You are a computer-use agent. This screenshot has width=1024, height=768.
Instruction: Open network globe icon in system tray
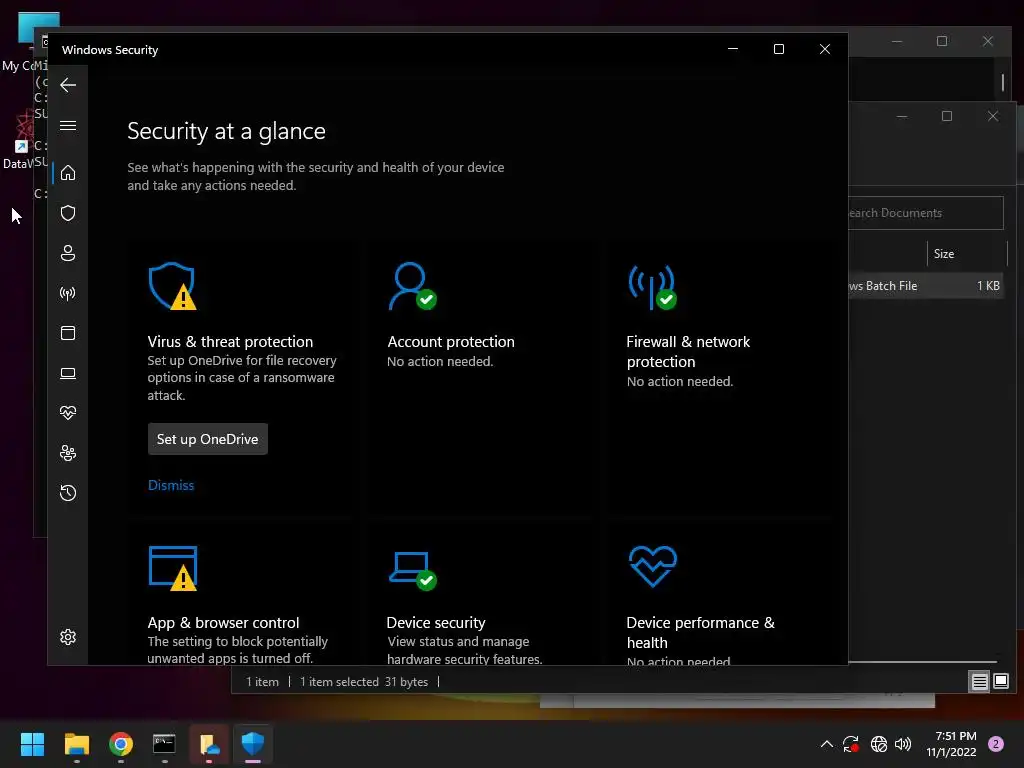(x=879, y=744)
